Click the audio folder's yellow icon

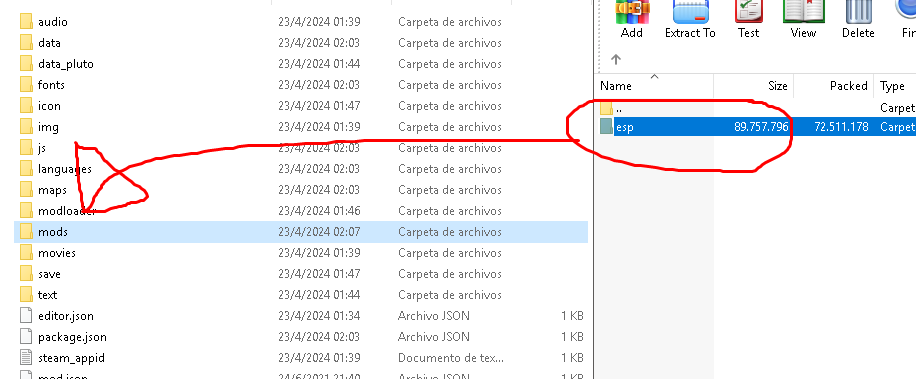point(26,22)
